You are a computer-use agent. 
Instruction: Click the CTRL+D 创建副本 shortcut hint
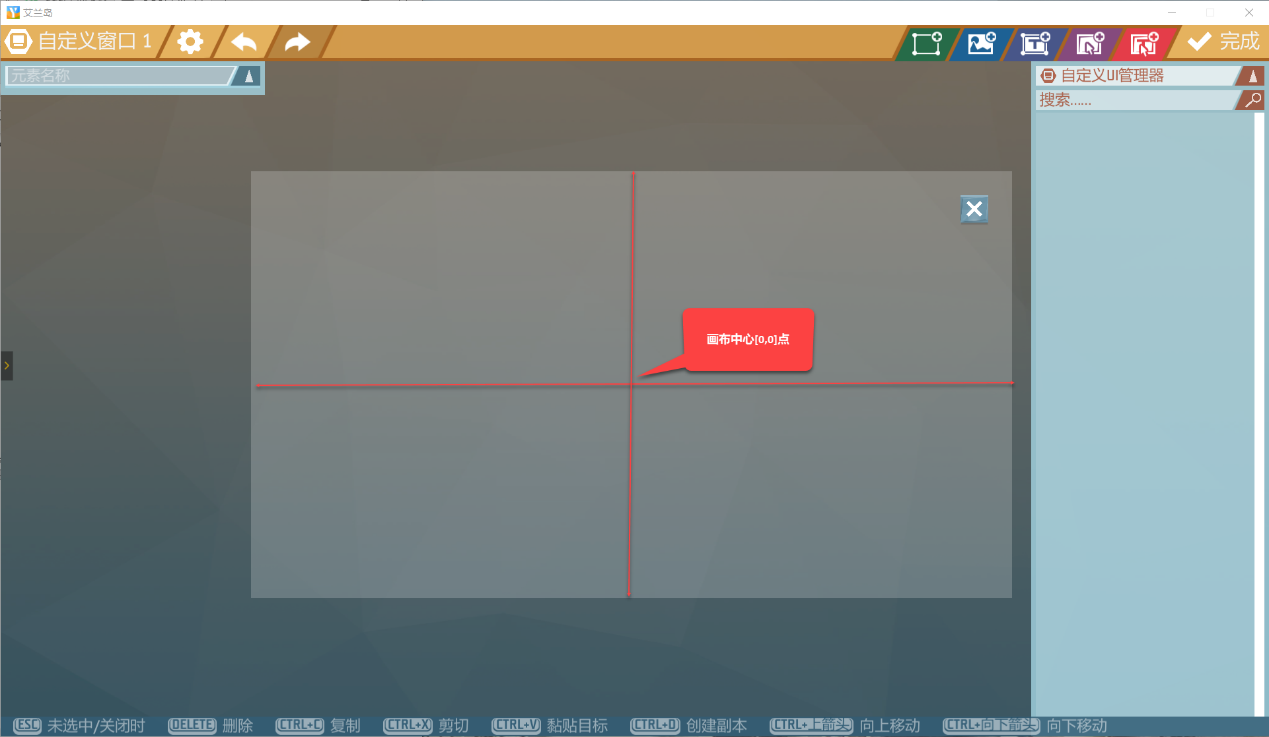tap(688, 726)
